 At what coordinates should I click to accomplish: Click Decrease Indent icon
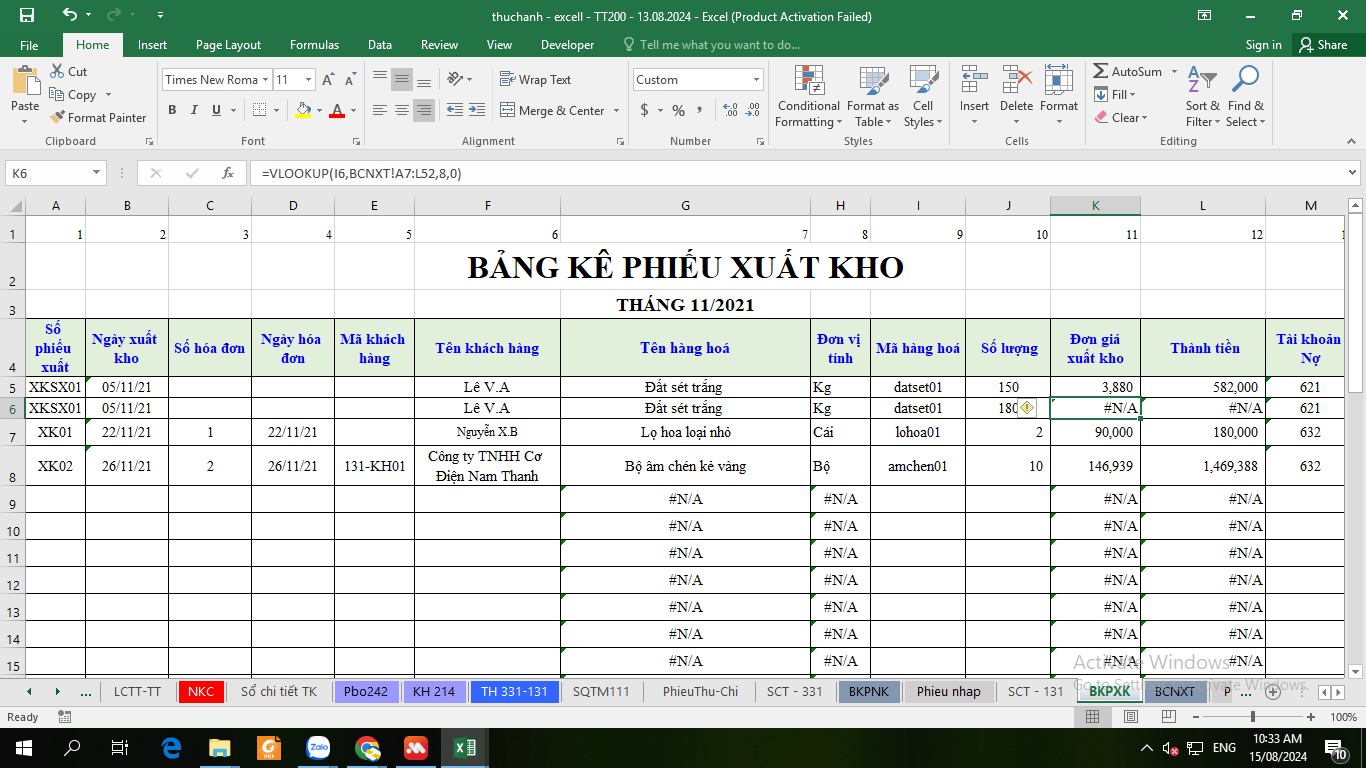[x=455, y=110]
